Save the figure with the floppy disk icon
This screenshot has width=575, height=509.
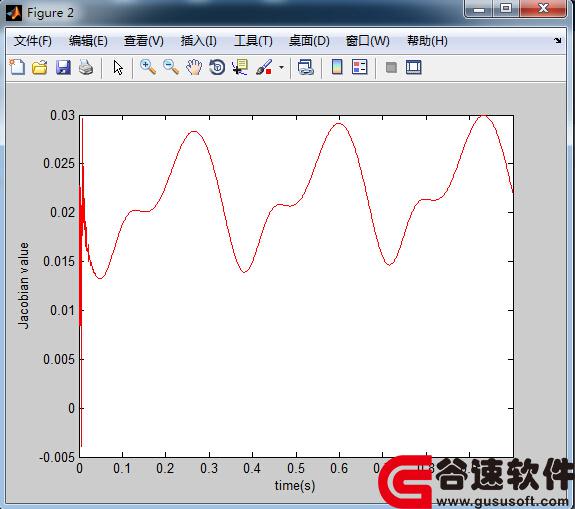coord(63,67)
